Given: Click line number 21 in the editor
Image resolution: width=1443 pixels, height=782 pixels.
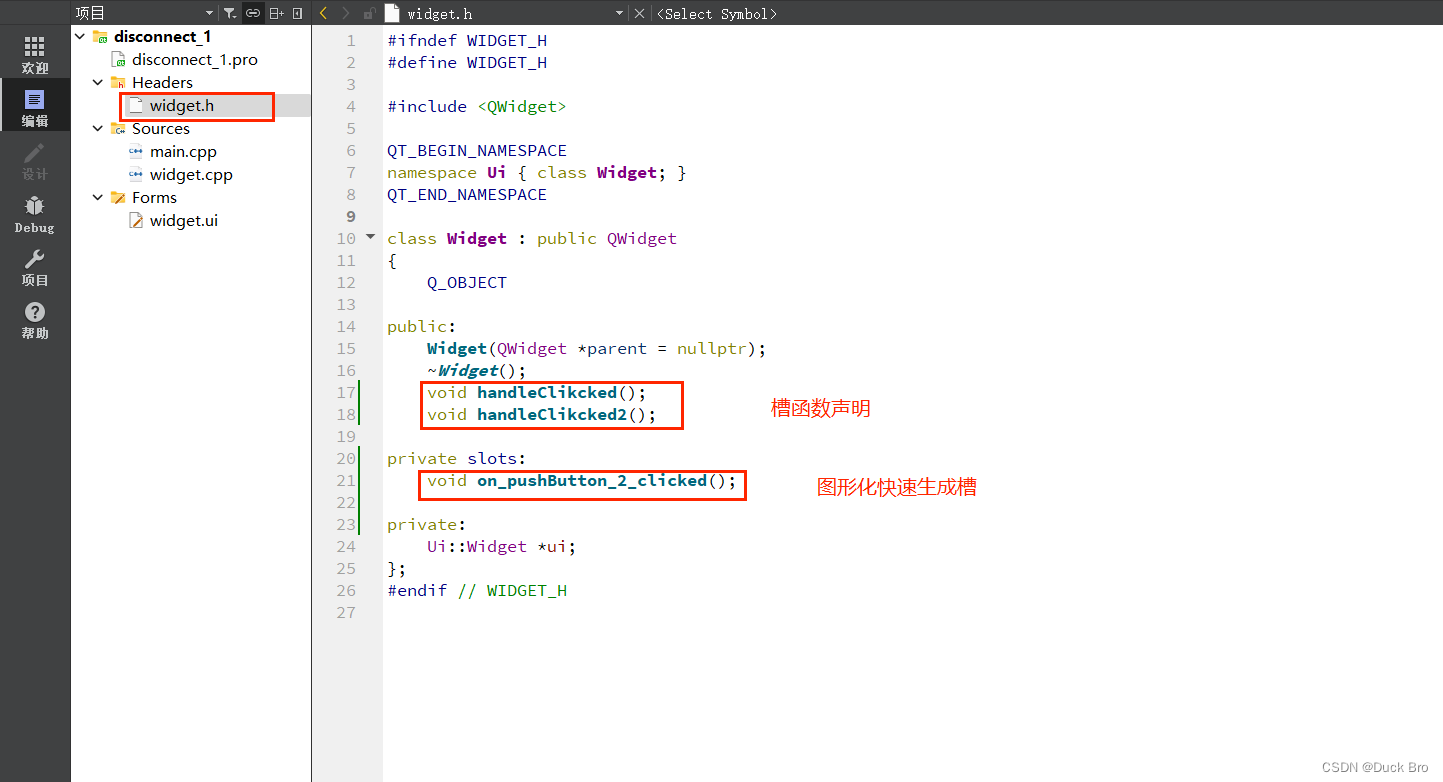Looking at the screenshot, I should [x=345, y=480].
